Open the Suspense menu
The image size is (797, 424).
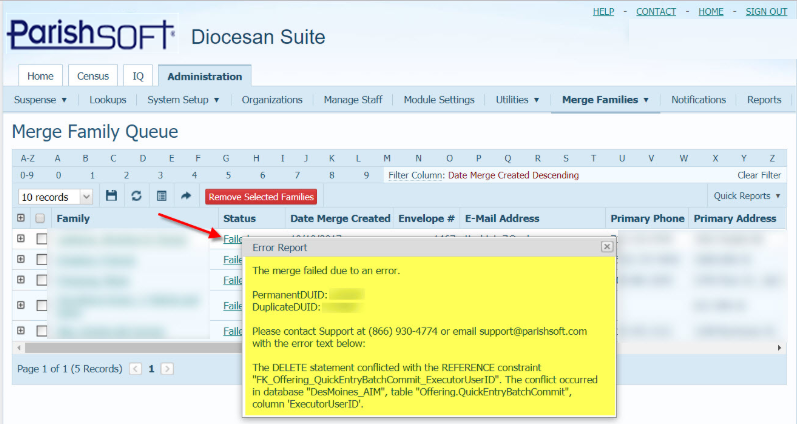tap(40, 100)
